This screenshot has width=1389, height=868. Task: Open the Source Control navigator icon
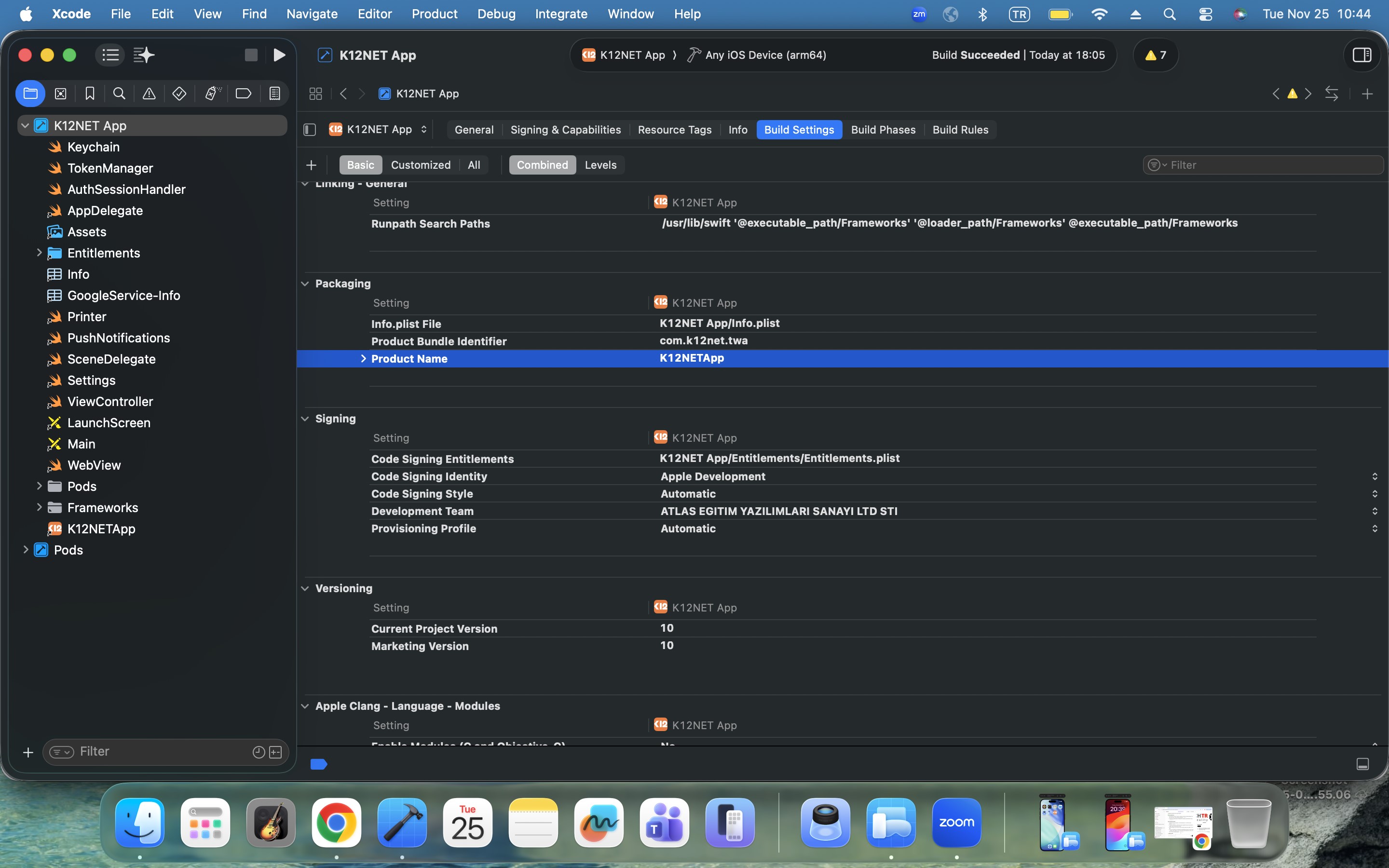coord(60,94)
